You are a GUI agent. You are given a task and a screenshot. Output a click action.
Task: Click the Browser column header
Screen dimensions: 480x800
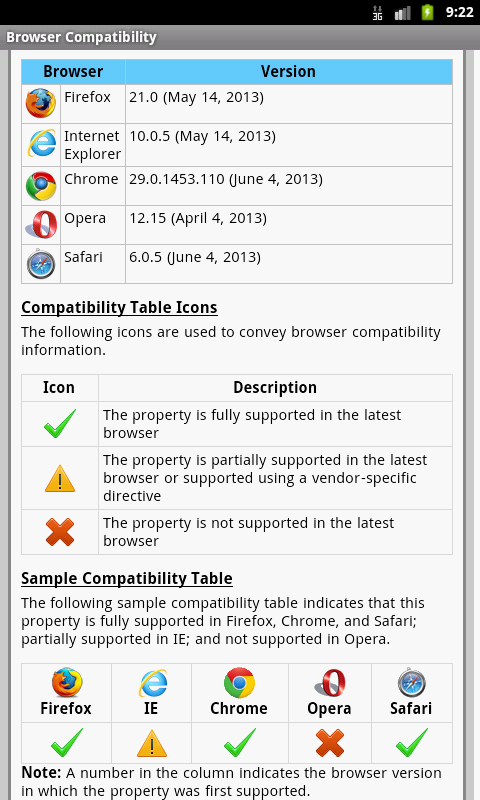[73, 71]
